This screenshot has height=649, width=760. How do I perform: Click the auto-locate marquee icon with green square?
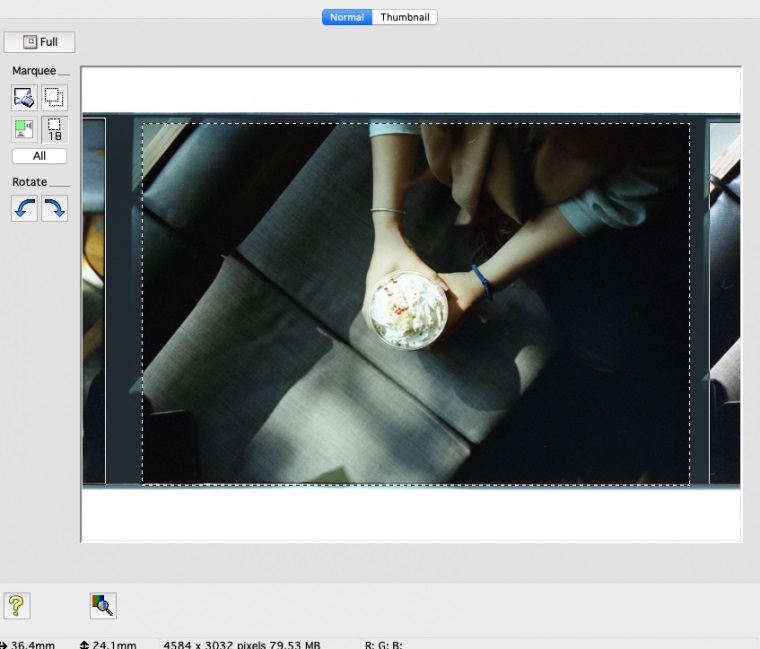click(25, 129)
